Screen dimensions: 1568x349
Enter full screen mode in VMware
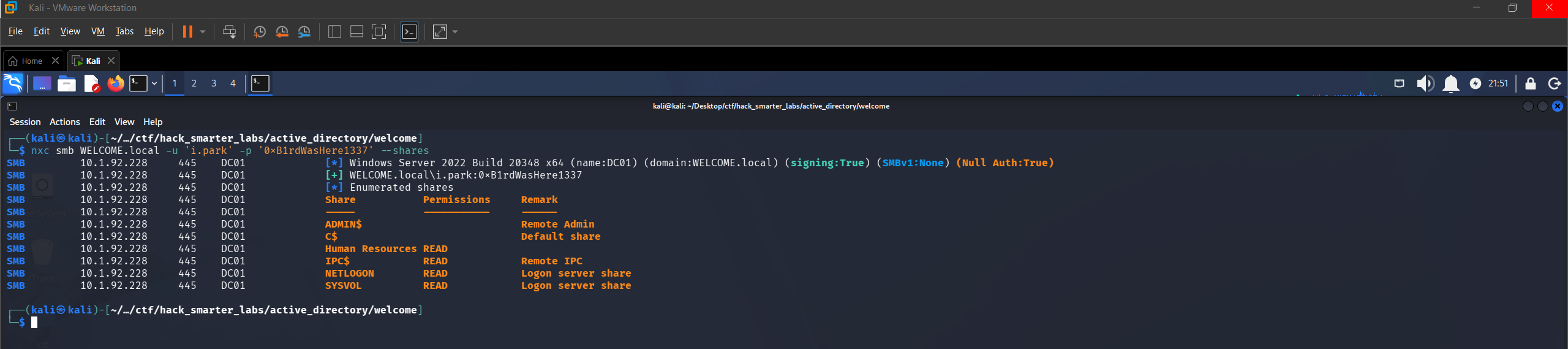(379, 31)
